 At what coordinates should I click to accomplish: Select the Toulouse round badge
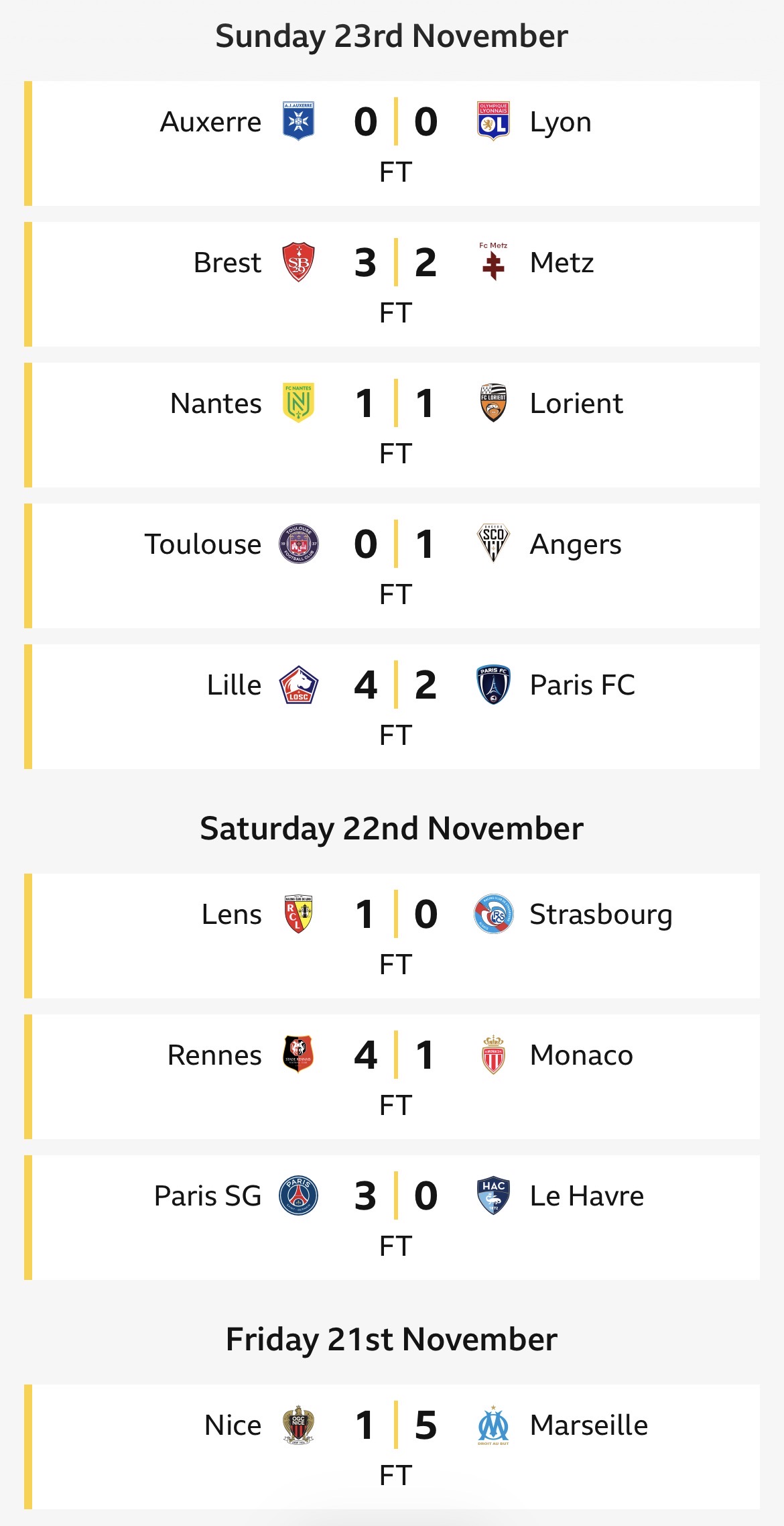point(298,544)
